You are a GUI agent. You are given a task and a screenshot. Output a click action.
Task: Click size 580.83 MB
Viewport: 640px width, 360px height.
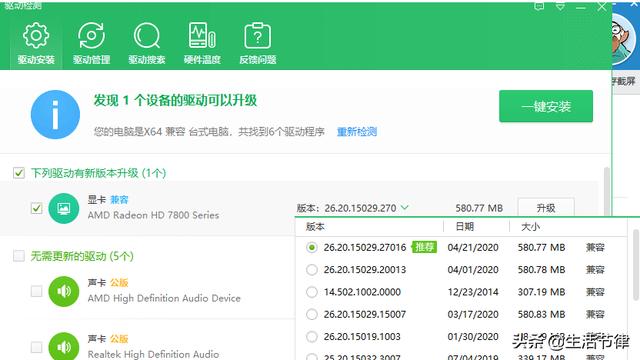(x=542, y=314)
